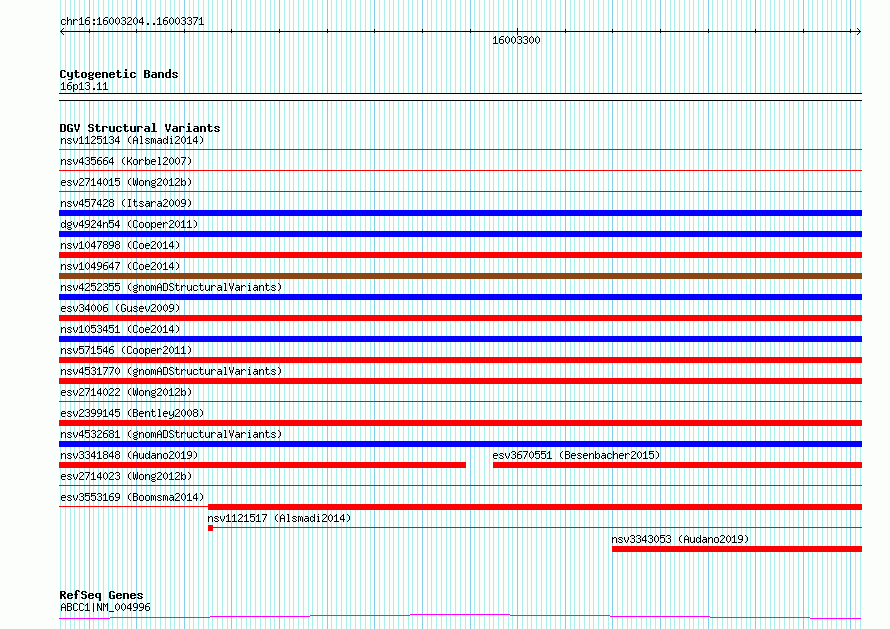Viewport: 890px width, 629px height.
Task: Click the chr16:16003204..16003371 region label
Action: point(132,22)
